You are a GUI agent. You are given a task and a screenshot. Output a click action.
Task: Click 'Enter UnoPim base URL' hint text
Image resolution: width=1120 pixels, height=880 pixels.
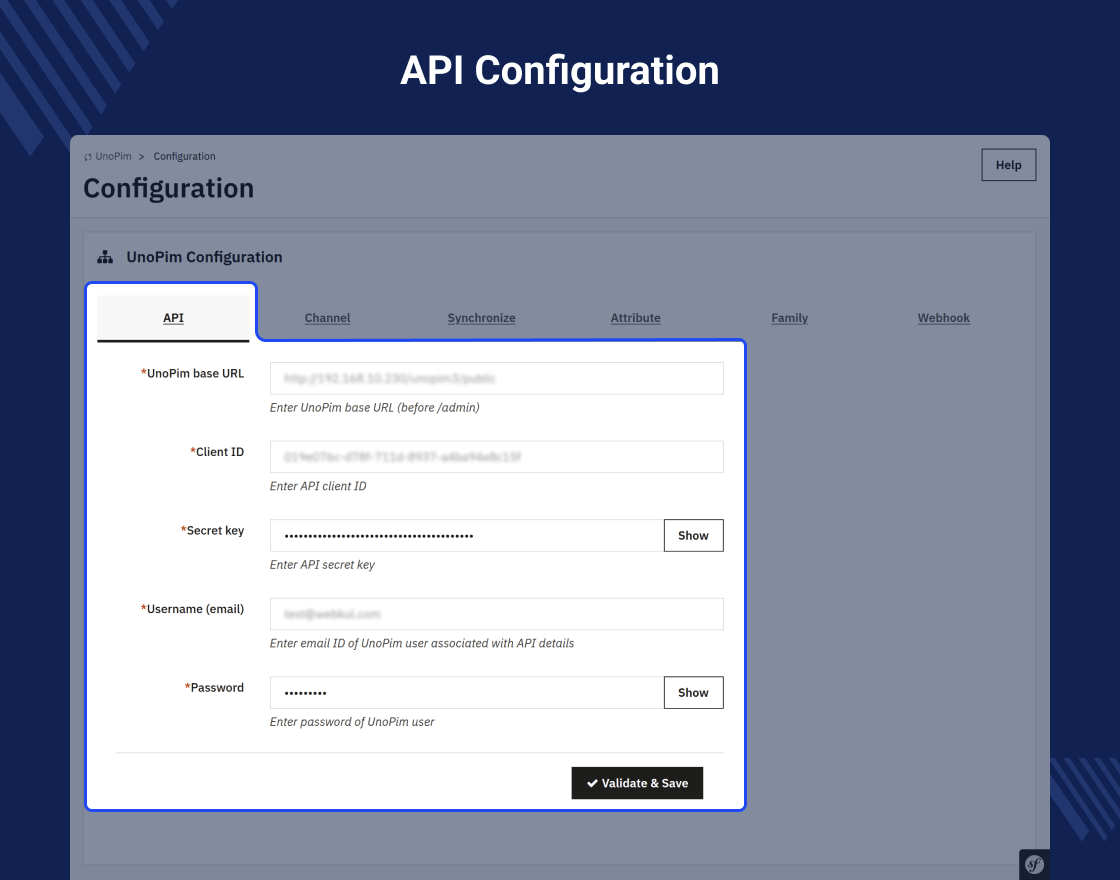tap(374, 408)
